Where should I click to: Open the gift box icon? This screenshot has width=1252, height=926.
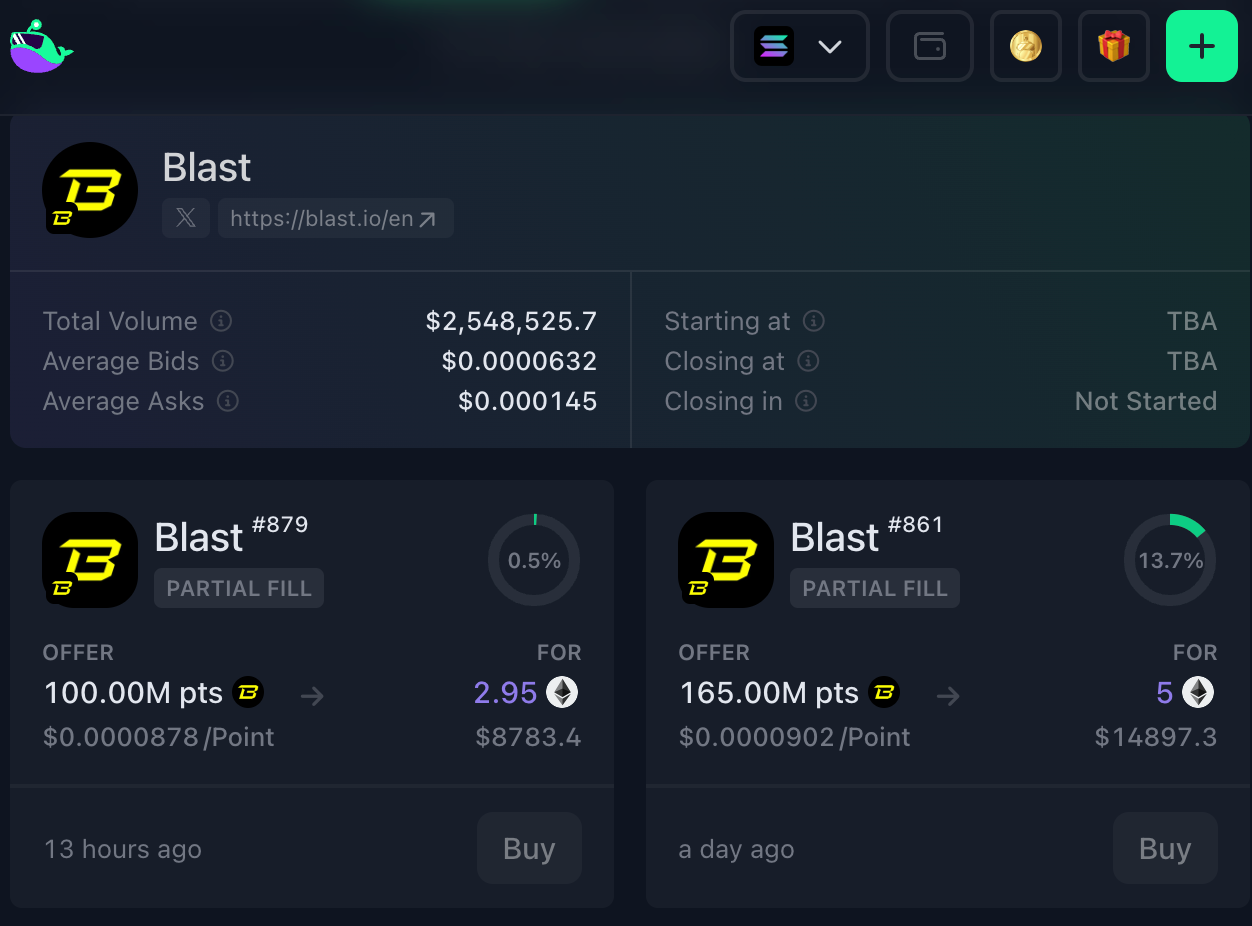pos(1113,46)
